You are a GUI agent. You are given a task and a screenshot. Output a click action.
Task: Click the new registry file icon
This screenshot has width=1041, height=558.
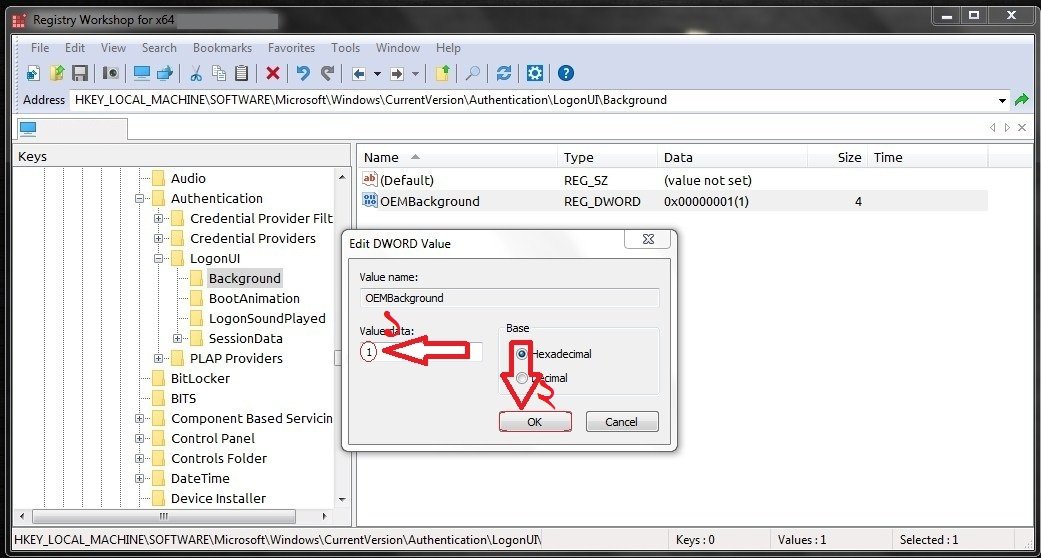click(x=33, y=73)
